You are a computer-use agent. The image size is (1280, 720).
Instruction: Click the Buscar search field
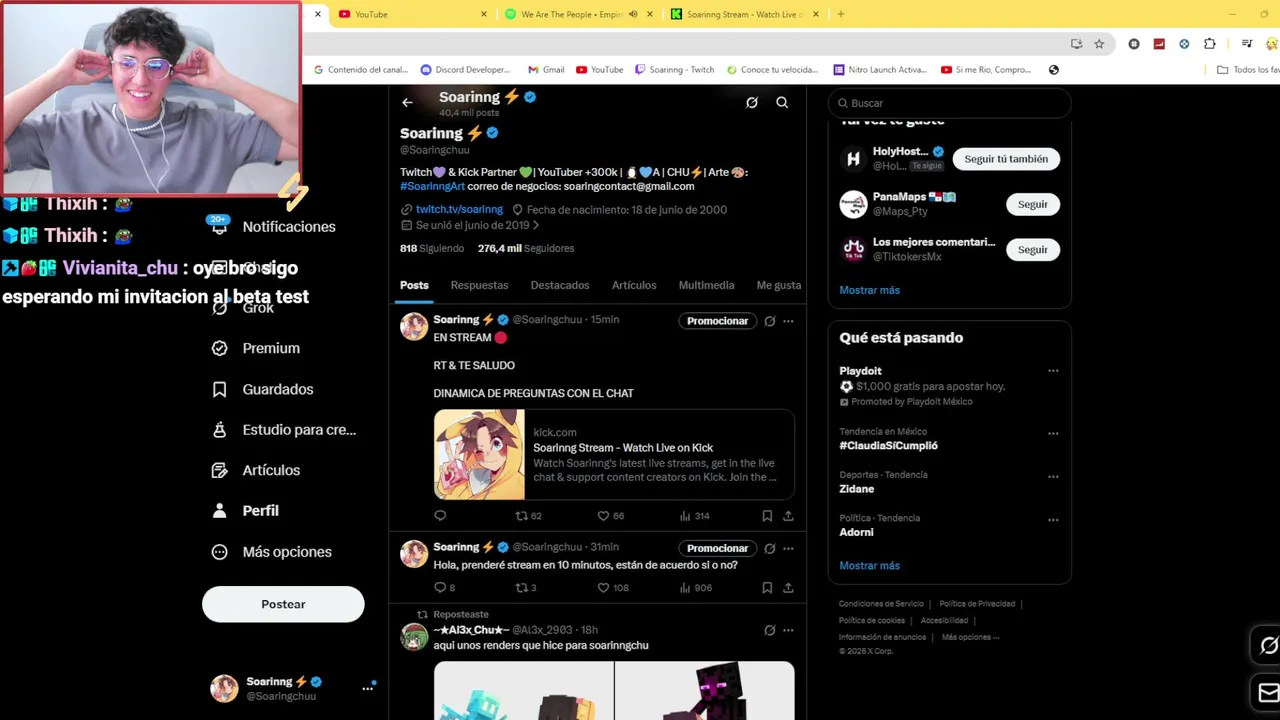pyautogui.click(x=950, y=103)
